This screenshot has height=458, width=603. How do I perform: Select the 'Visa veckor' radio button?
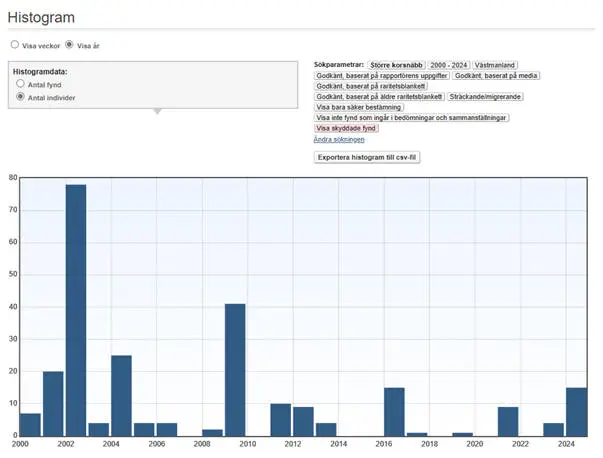(14, 45)
